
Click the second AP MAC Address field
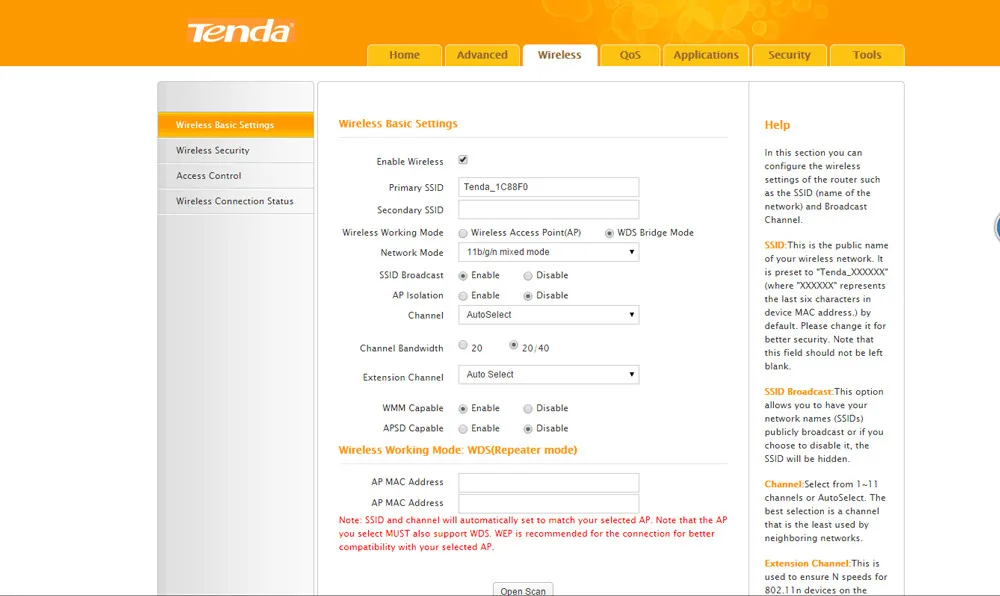[x=548, y=504]
